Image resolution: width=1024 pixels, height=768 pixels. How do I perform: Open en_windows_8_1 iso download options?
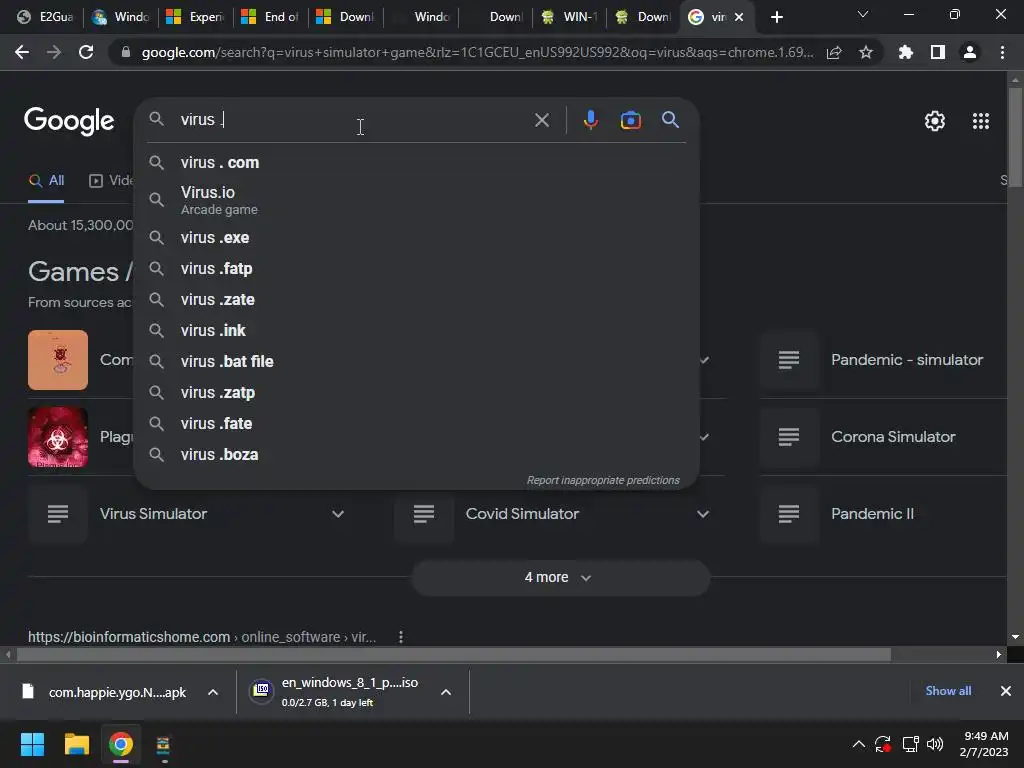[445, 692]
